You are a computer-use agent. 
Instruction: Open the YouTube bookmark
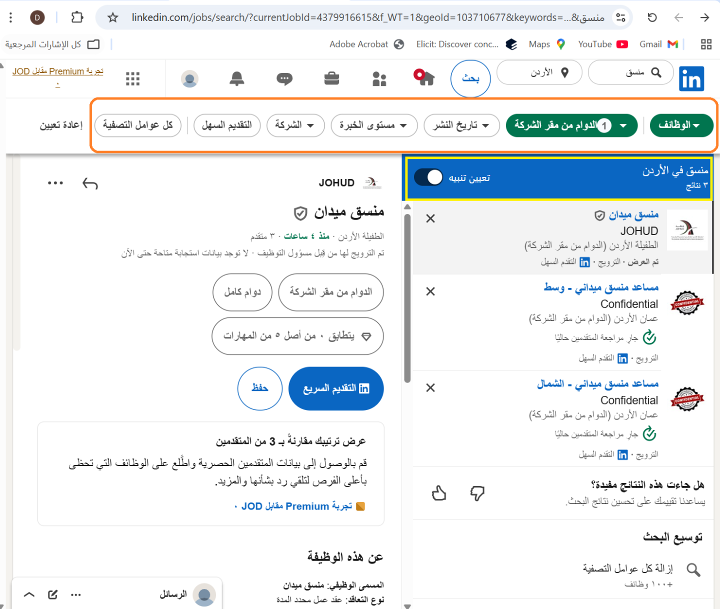(x=602, y=44)
